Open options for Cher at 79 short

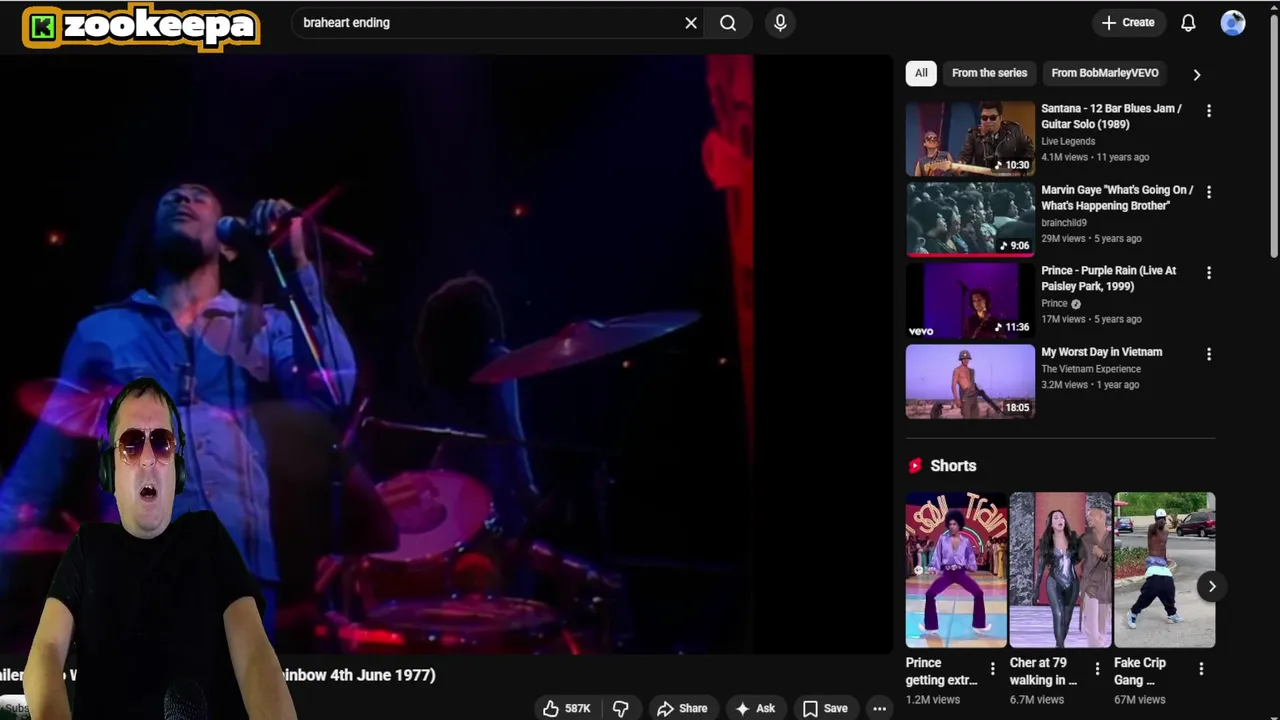point(1096,669)
